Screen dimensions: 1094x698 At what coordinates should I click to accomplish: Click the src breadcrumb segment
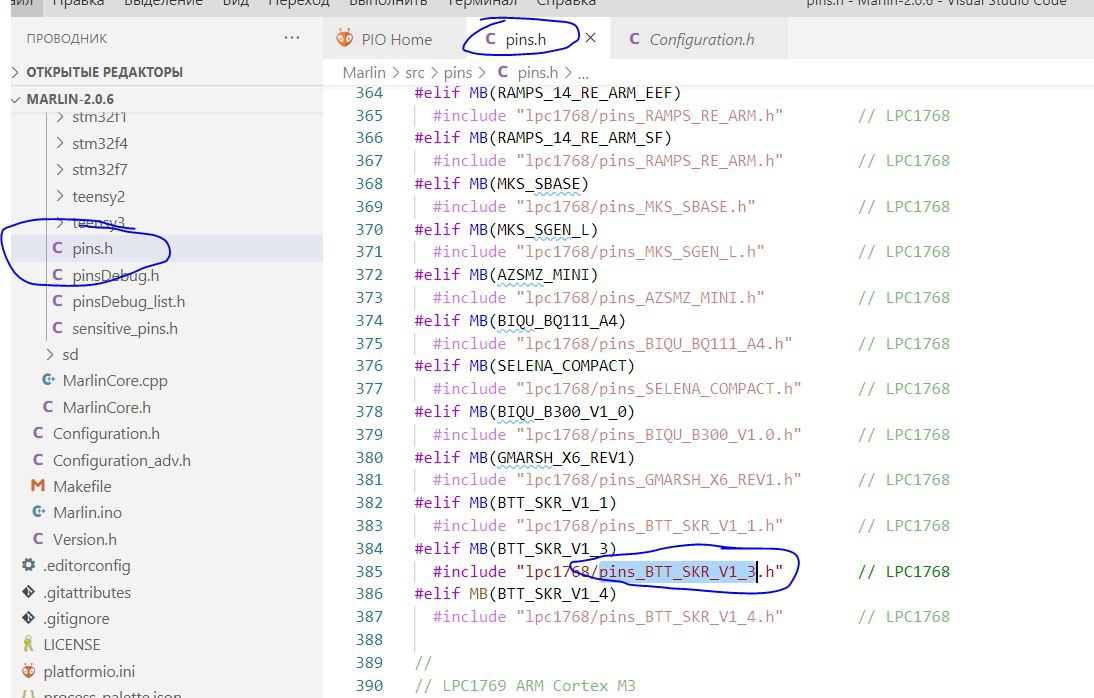tap(414, 73)
